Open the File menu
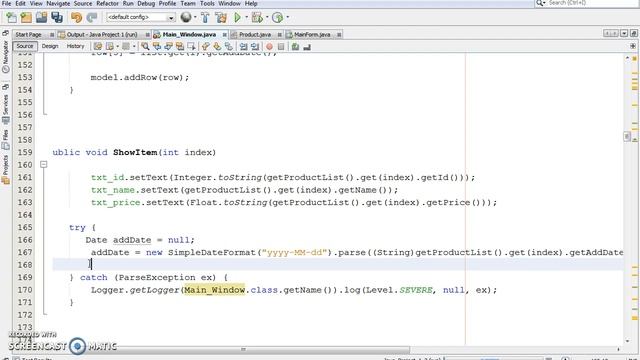The width and height of the screenshot is (640, 360). click(x=7, y=3)
